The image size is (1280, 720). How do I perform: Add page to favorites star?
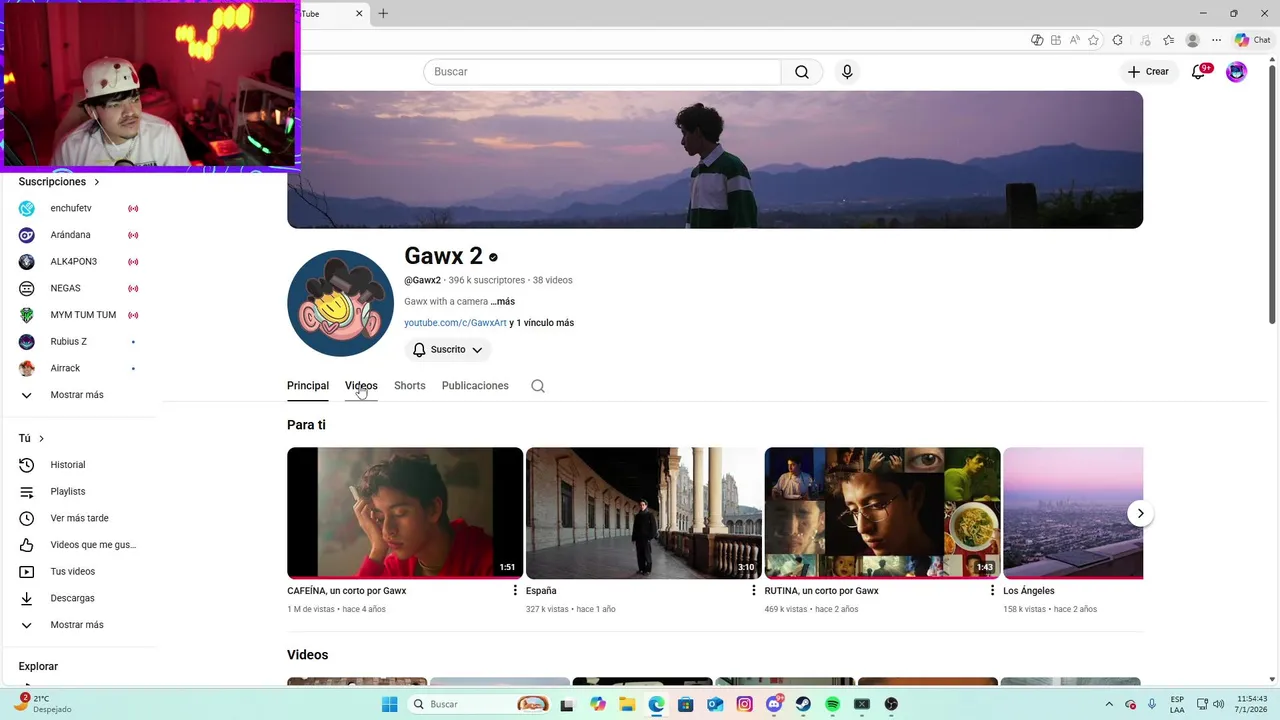[x=1093, y=40]
